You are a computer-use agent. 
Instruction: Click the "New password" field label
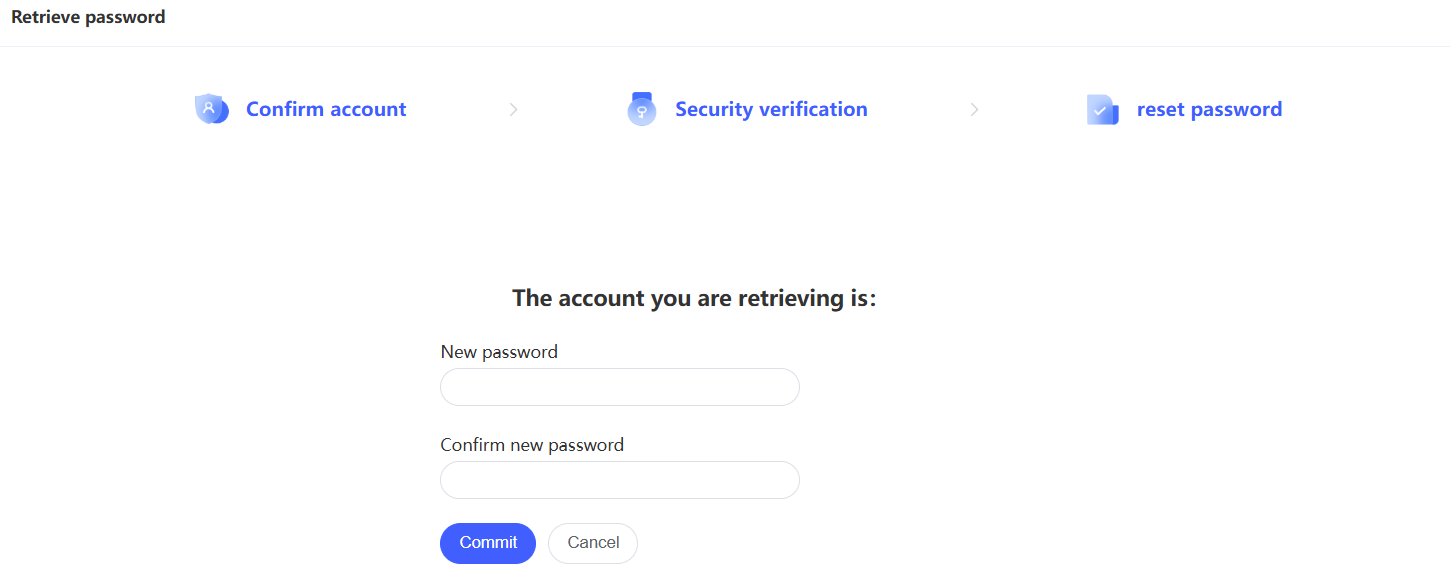pyautogui.click(x=499, y=352)
